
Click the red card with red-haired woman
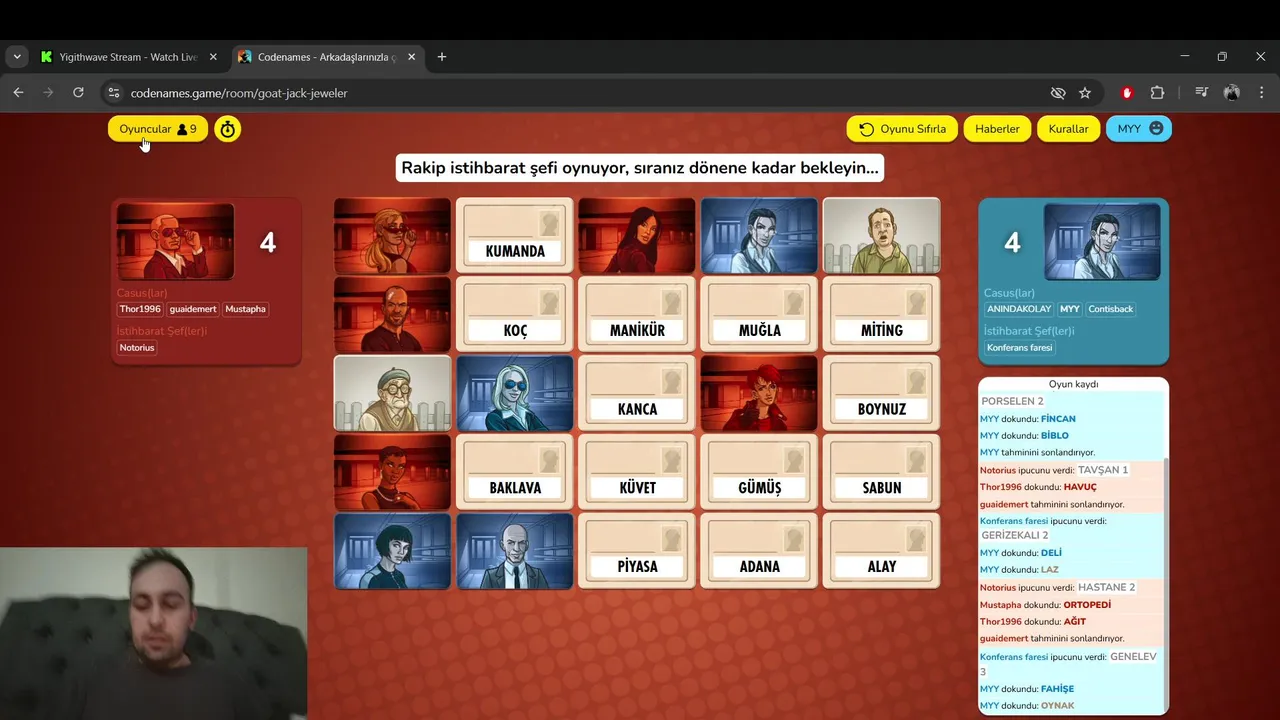tap(759, 394)
